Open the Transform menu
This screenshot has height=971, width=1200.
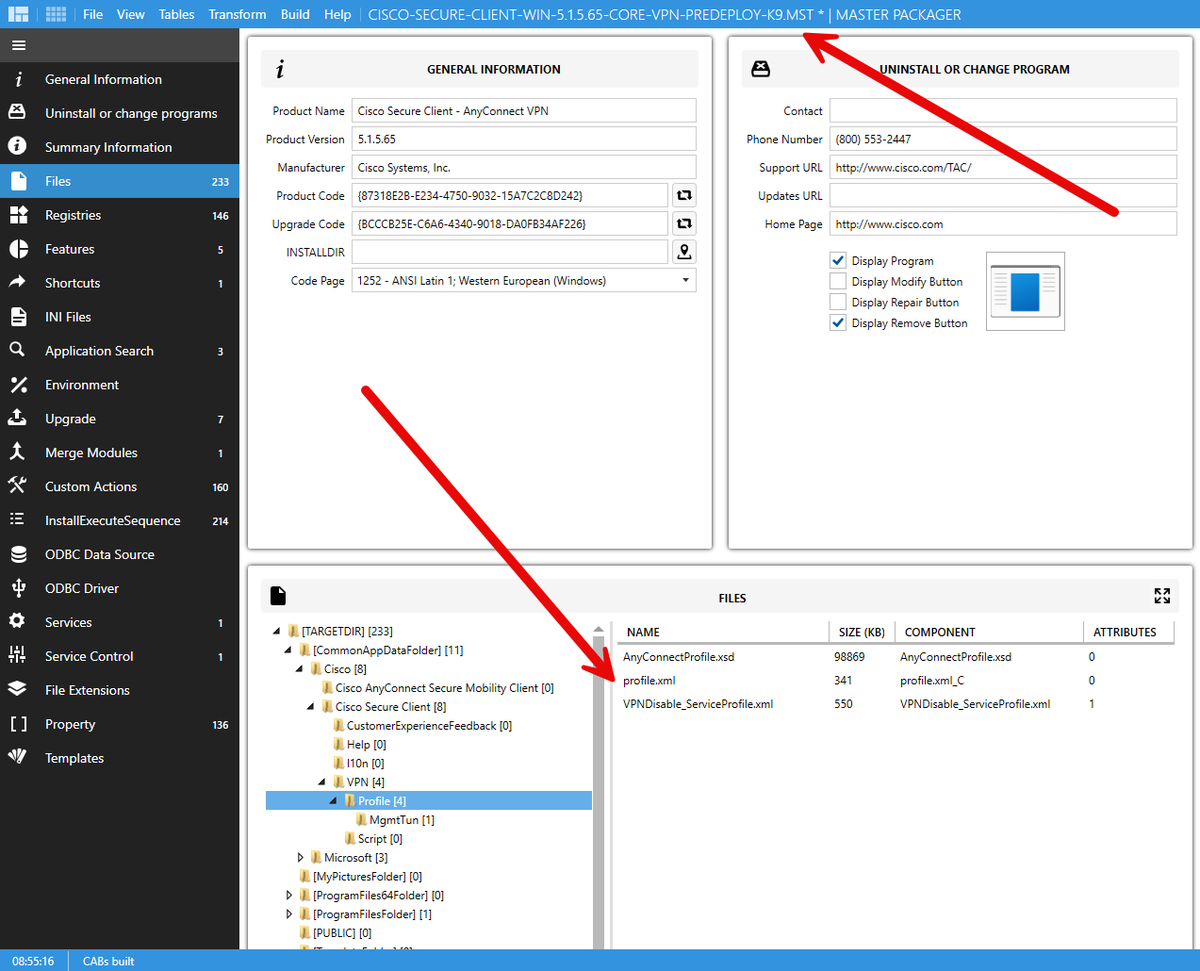[237, 14]
